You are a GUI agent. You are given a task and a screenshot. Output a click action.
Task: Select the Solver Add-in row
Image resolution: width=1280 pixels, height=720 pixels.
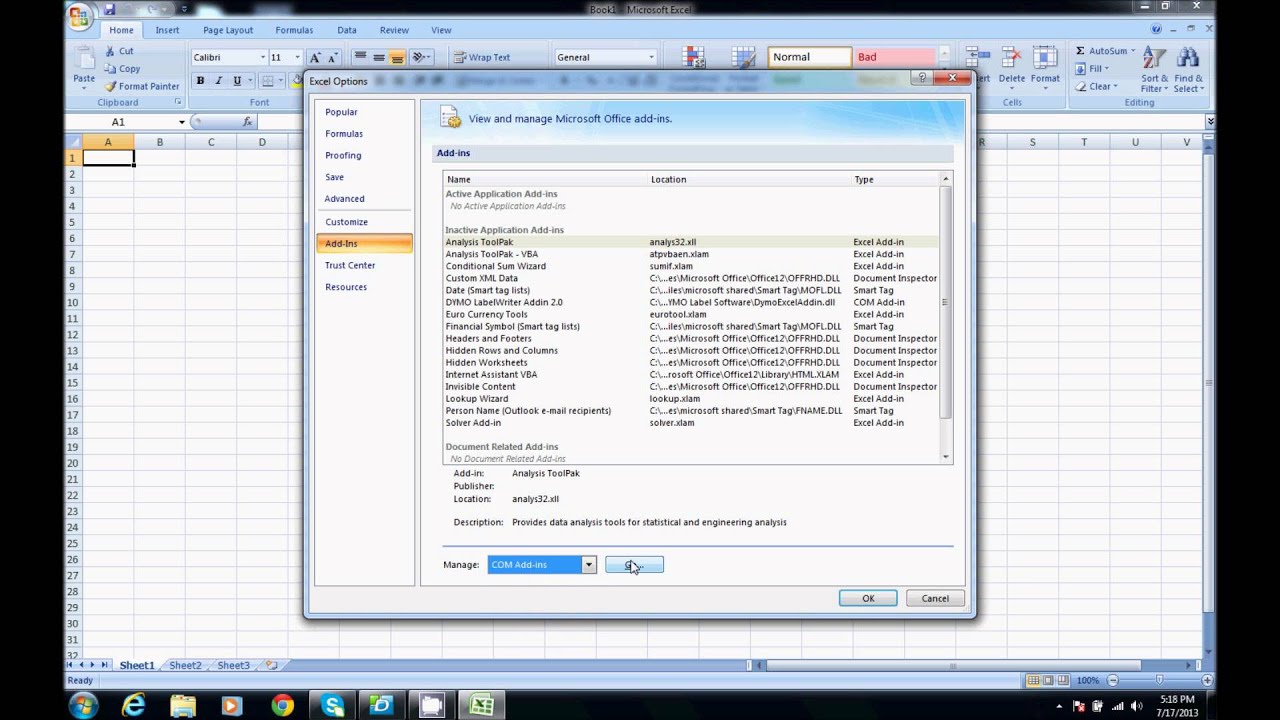pyautogui.click(x=691, y=423)
